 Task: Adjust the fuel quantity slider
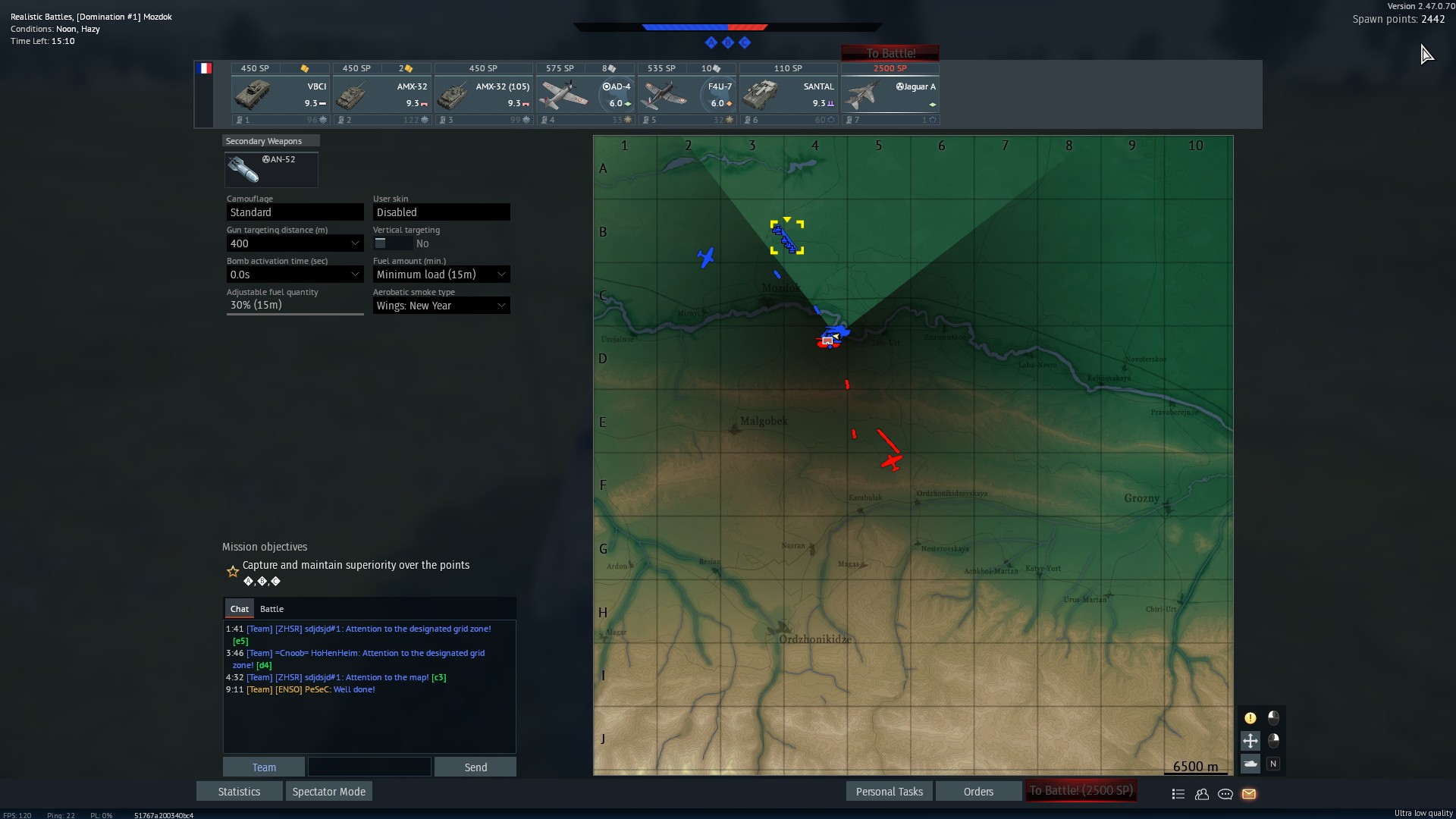pyautogui.click(x=295, y=312)
